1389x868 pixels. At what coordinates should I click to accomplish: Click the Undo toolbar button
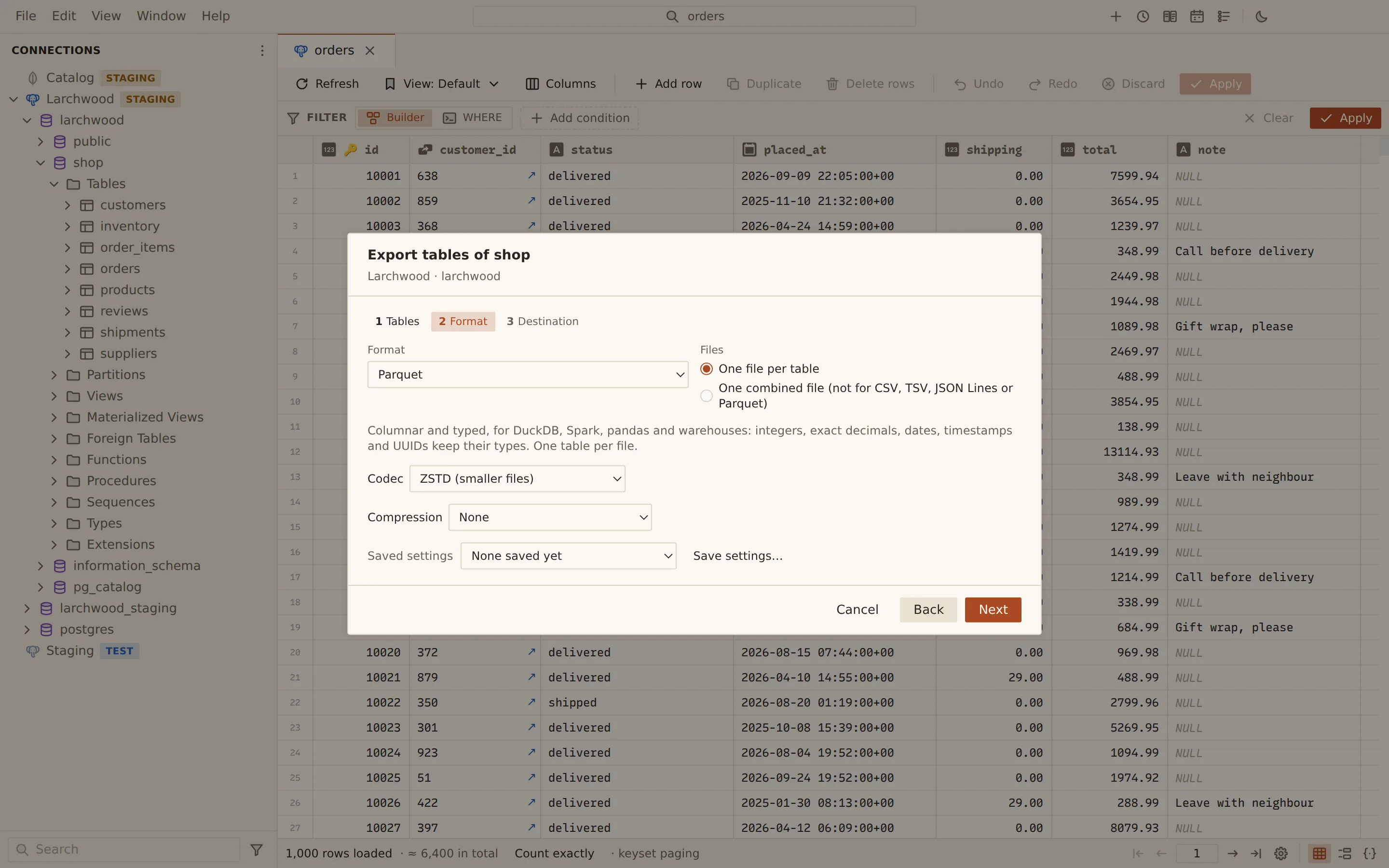coord(979,84)
